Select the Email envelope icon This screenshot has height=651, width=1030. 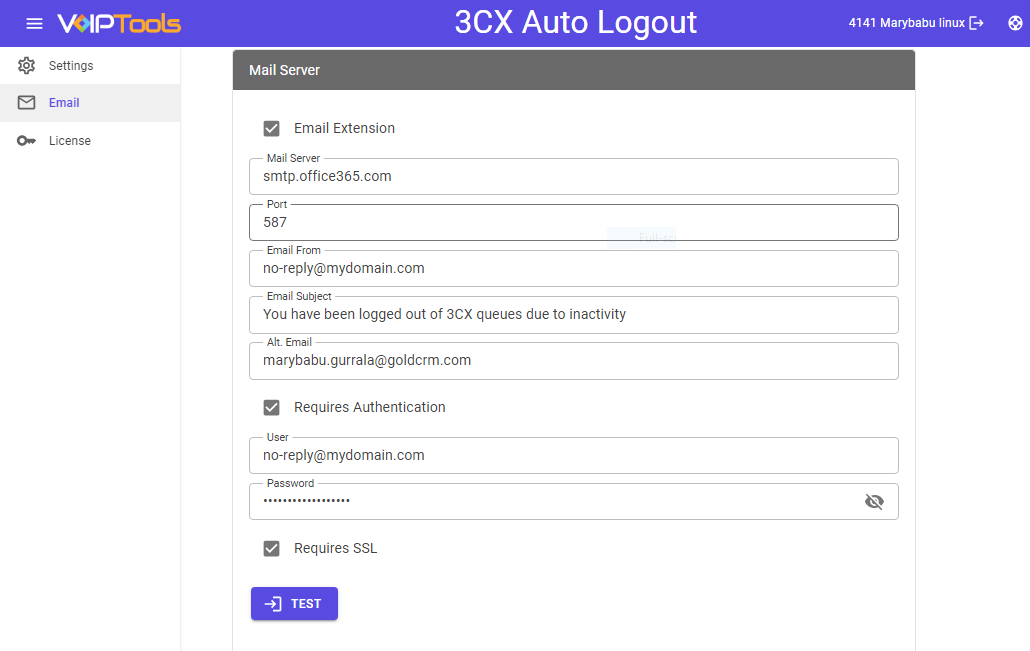click(x=27, y=102)
